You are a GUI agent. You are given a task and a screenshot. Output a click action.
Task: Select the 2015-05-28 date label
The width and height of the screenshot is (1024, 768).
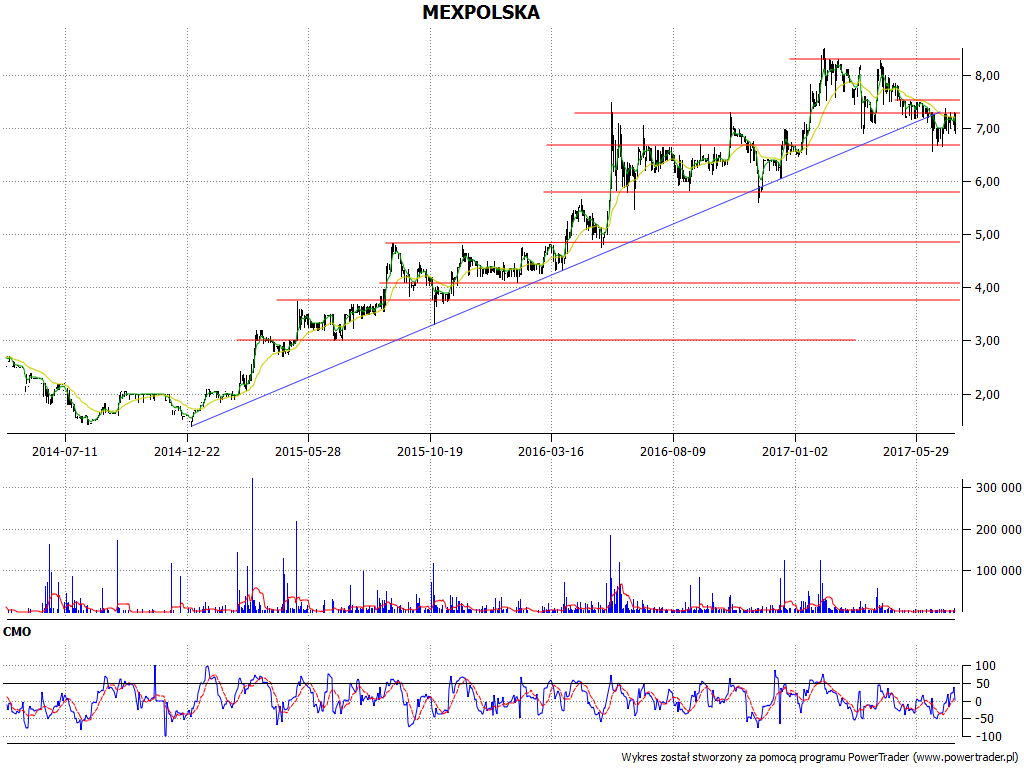coord(308,451)
